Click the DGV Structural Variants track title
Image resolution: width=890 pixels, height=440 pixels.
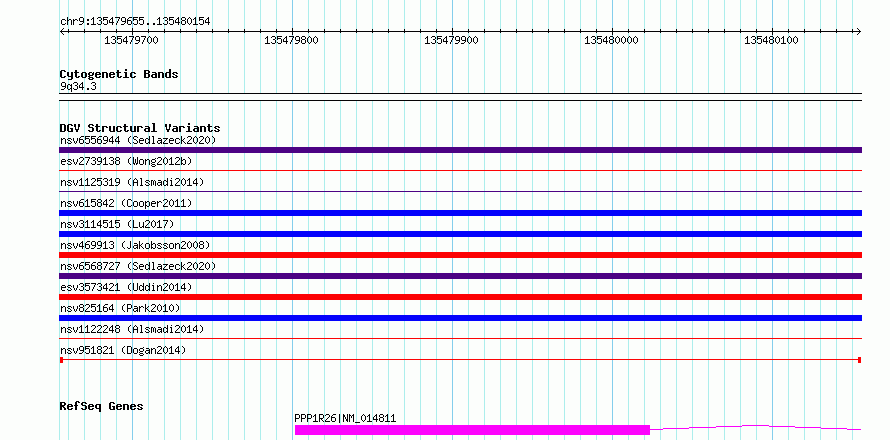coord(140,128)
